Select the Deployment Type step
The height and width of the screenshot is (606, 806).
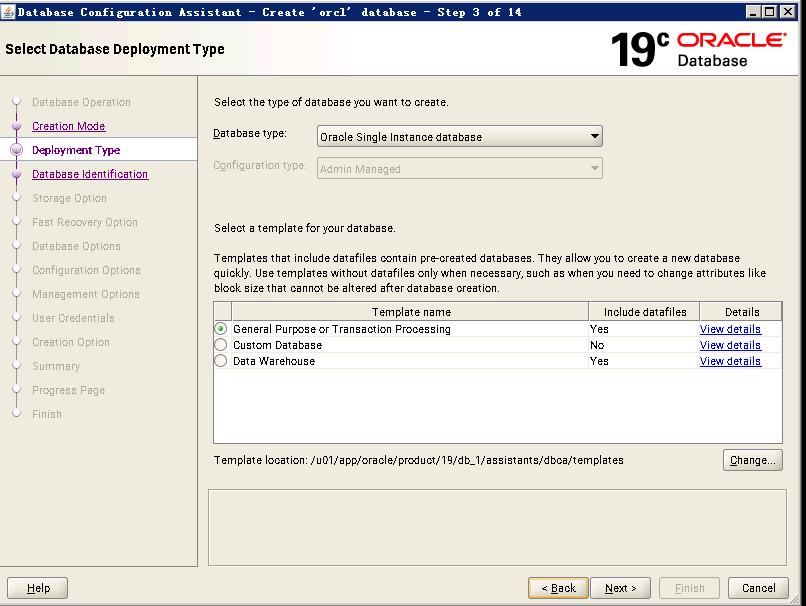tap(76, 150)
